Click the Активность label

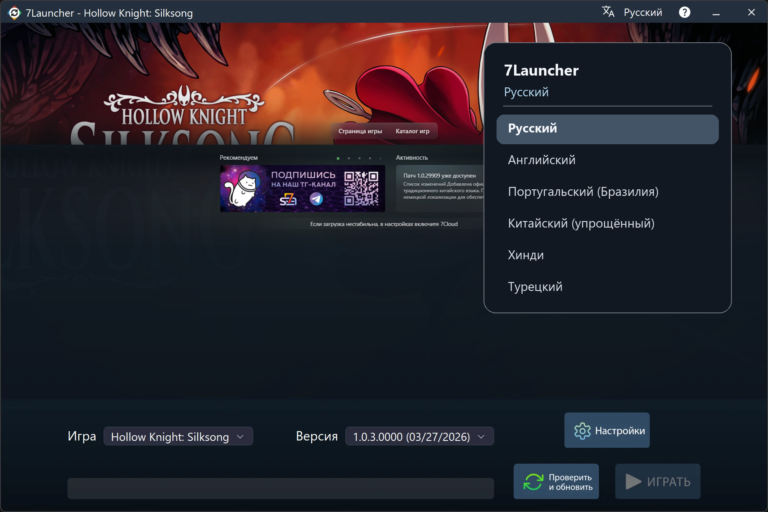(412, 158)
